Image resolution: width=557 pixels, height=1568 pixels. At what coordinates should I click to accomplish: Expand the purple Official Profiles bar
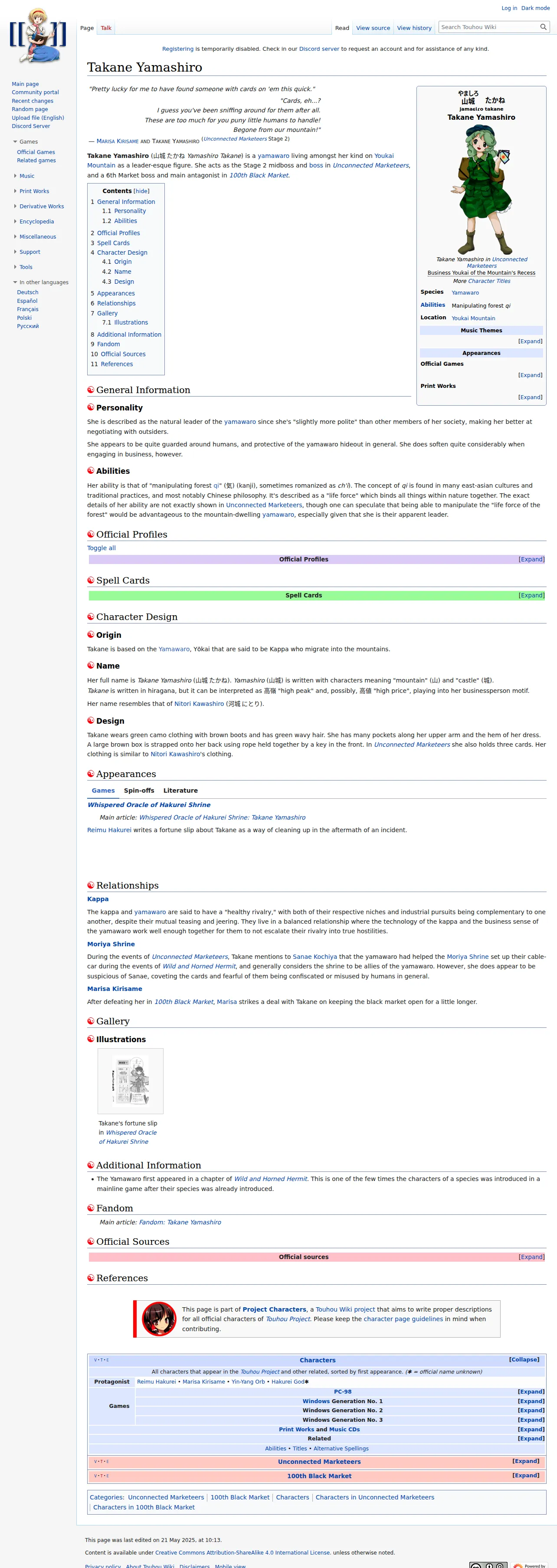[531, 559]
